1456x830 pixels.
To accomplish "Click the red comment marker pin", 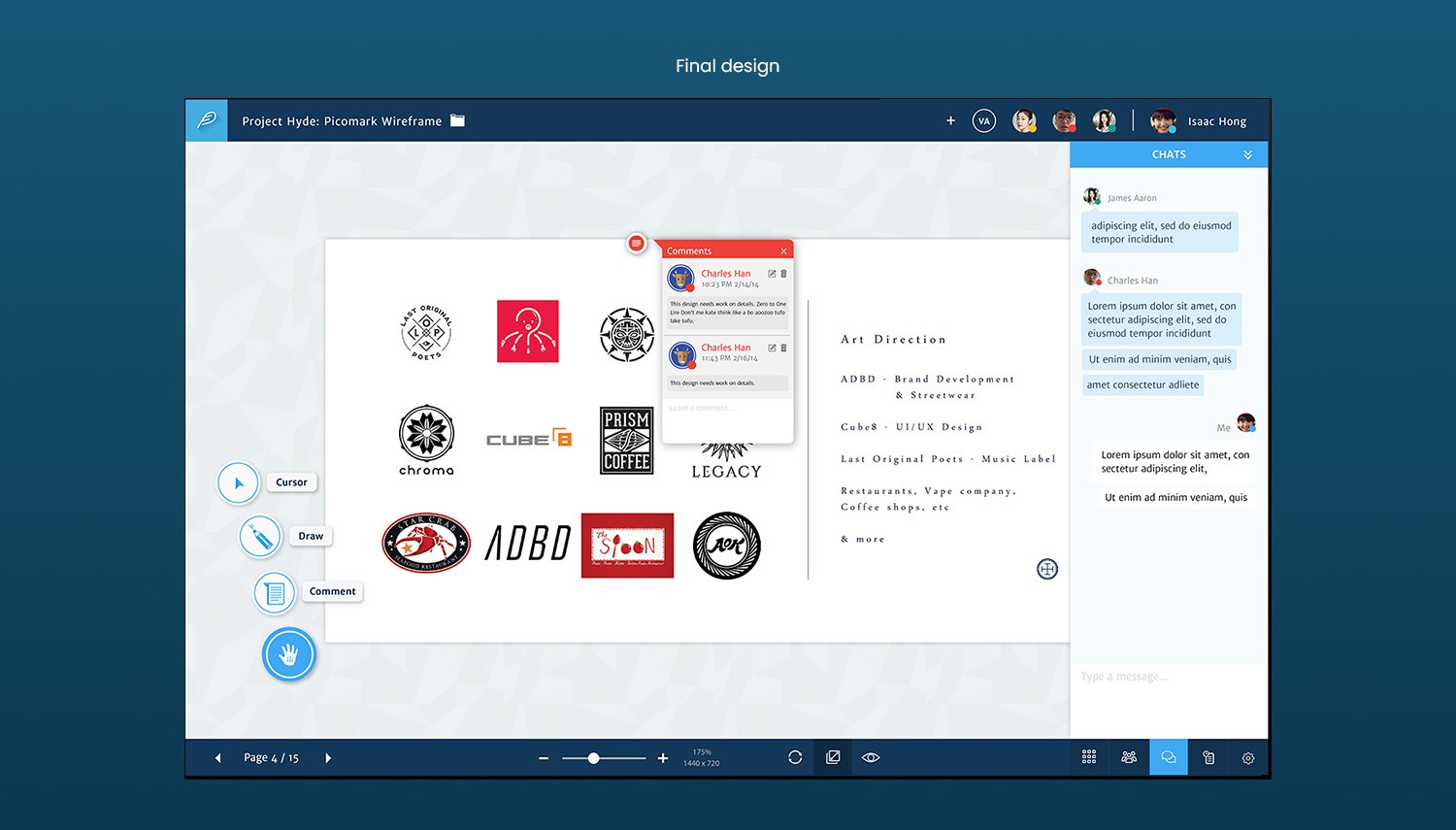I will pyautogui.click(x=636, y=243).
